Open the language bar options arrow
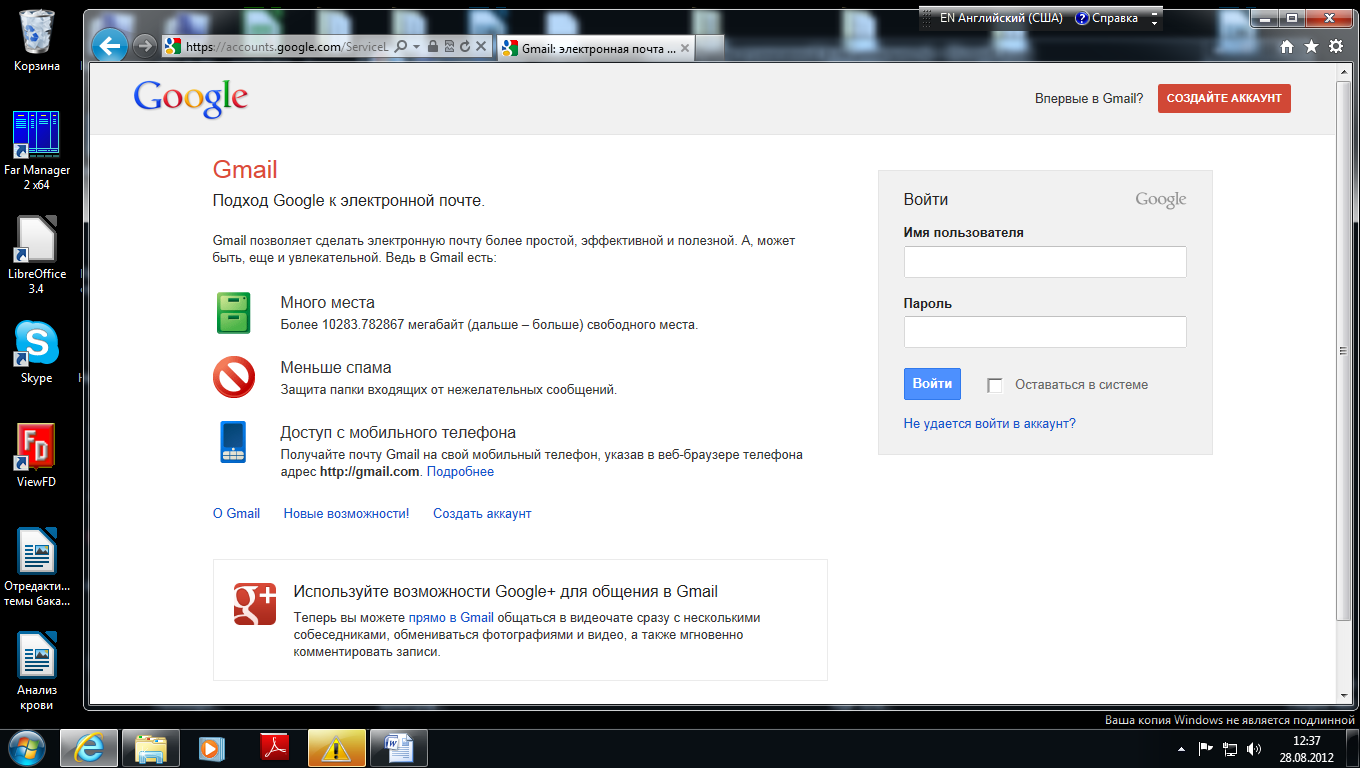 [x=1155, y=22]
